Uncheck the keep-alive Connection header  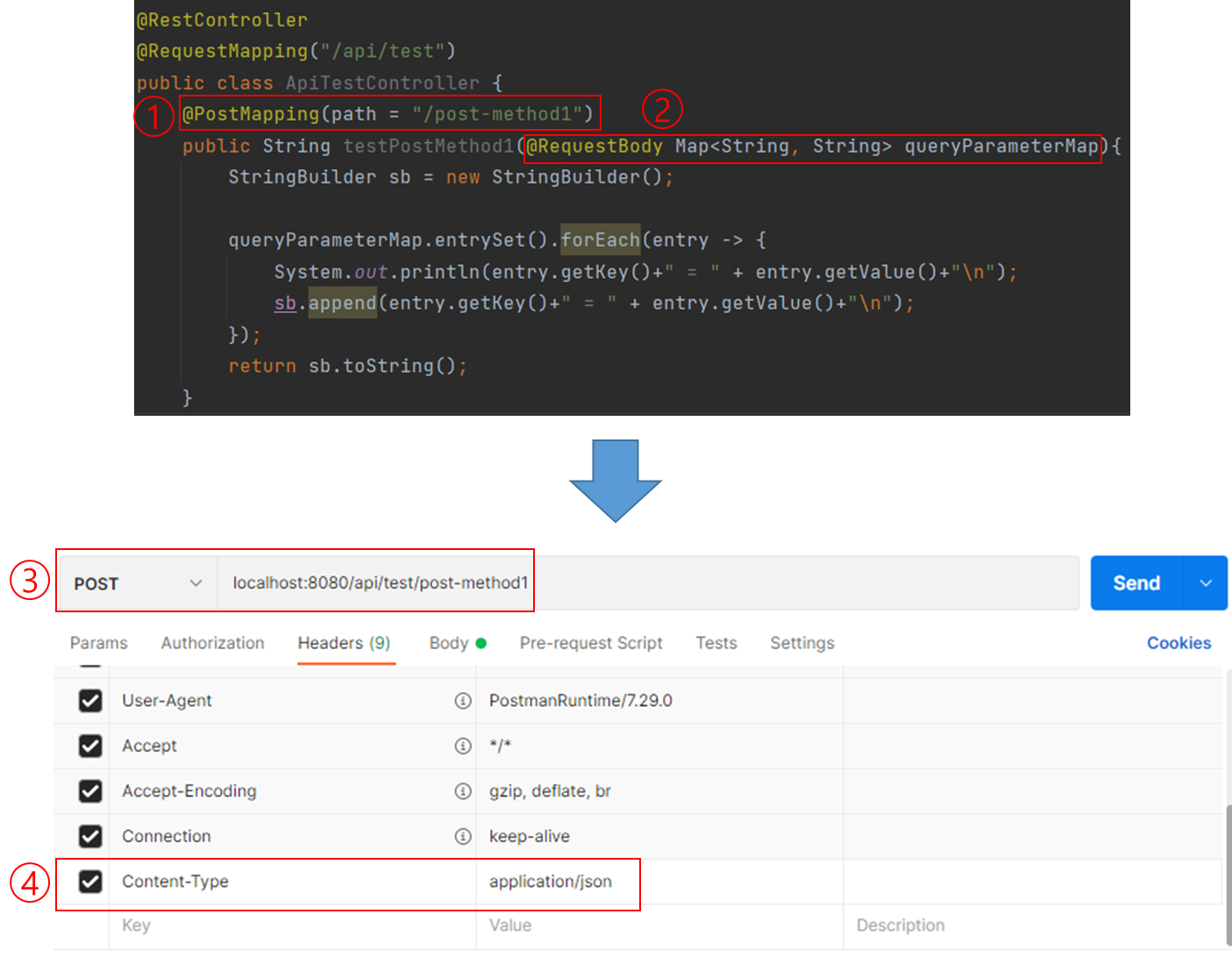coord(90,836)
